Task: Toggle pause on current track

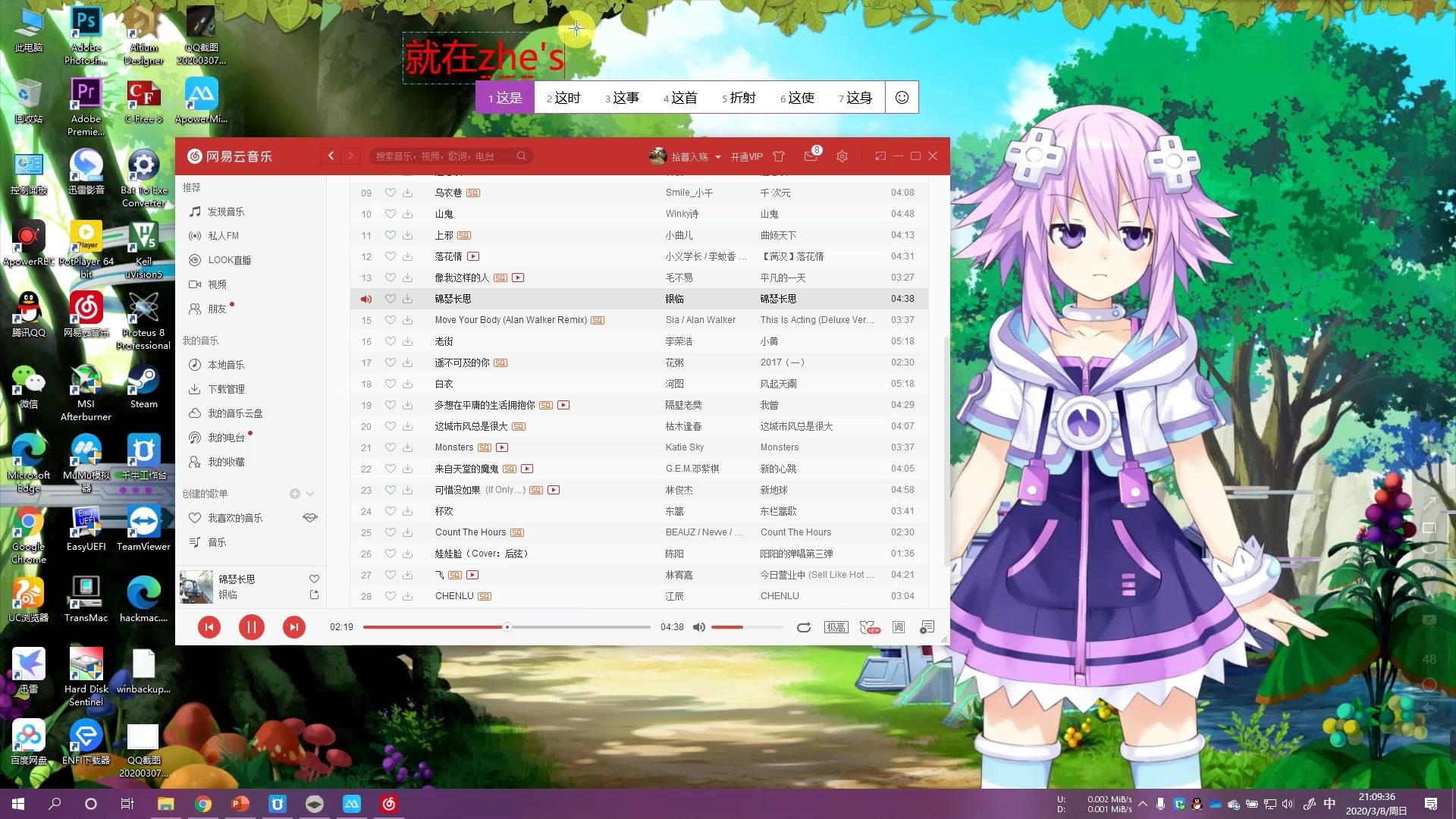Action: (251, 627)
